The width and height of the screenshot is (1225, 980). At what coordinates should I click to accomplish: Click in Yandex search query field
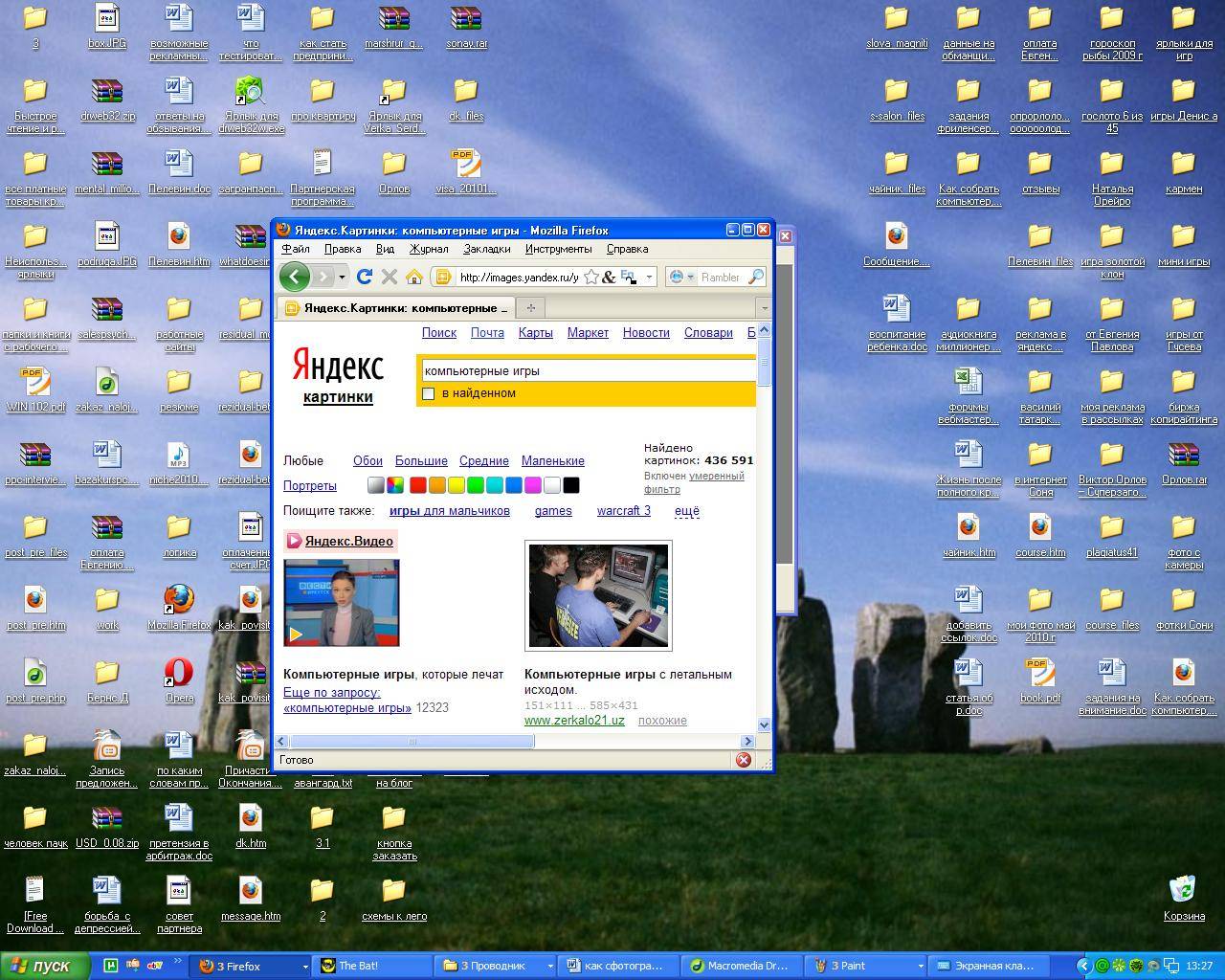[x=588, y=371]
